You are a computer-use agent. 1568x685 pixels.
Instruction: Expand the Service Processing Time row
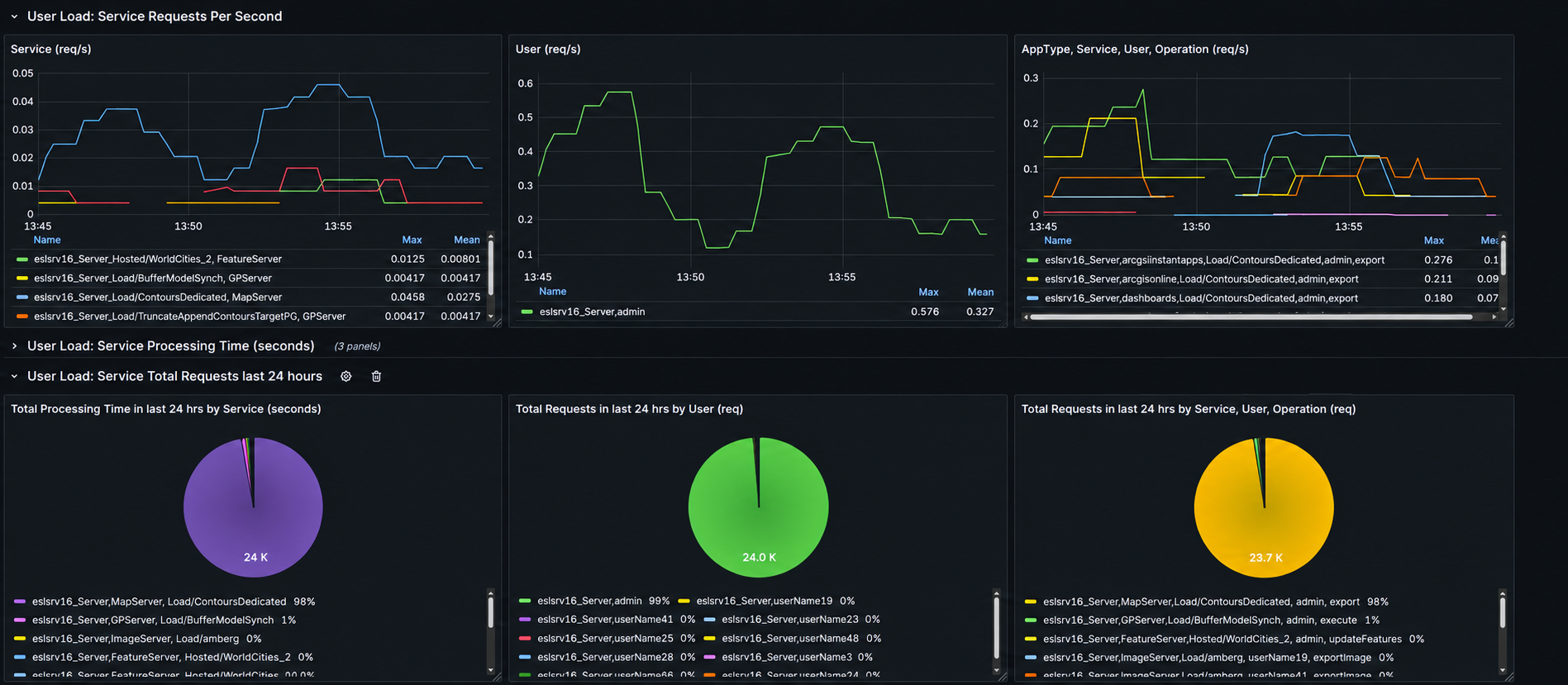(x=14, y=346)
